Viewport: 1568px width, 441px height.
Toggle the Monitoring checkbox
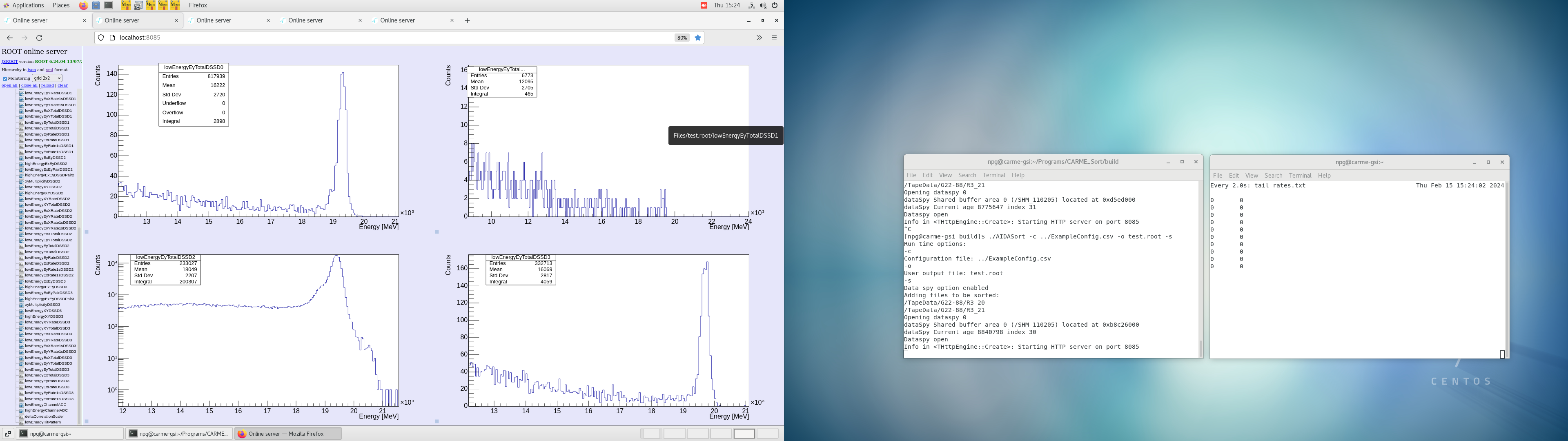click(5, 78)
